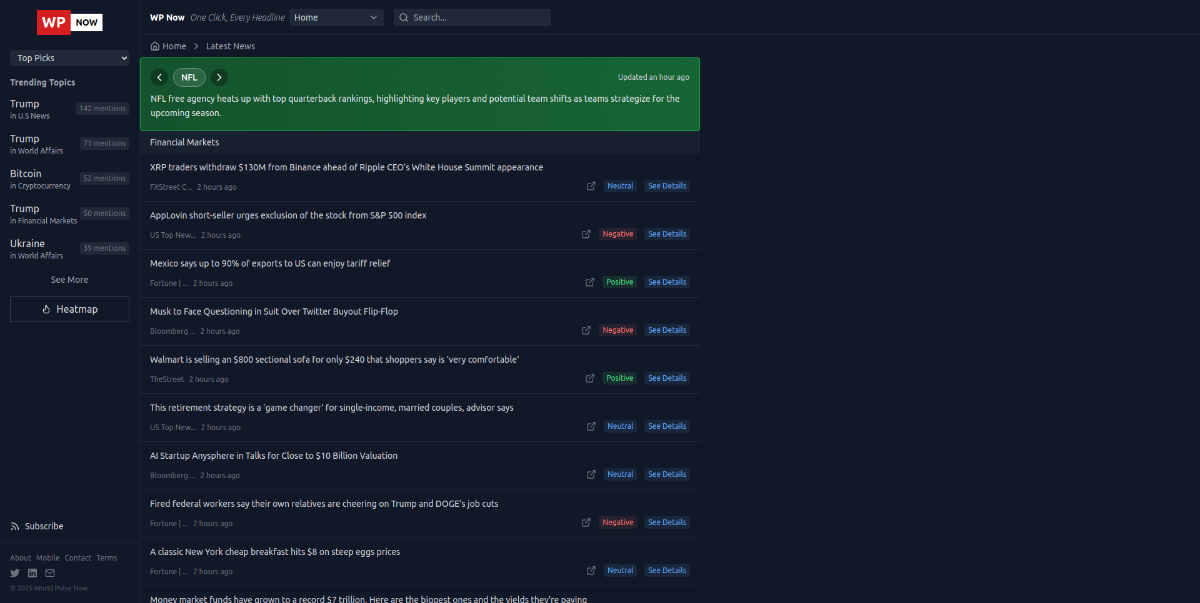This screenshot has width=1200, height=603.
Task: Click the email envelope icon in the footer
Action: [x=48, y=573]
